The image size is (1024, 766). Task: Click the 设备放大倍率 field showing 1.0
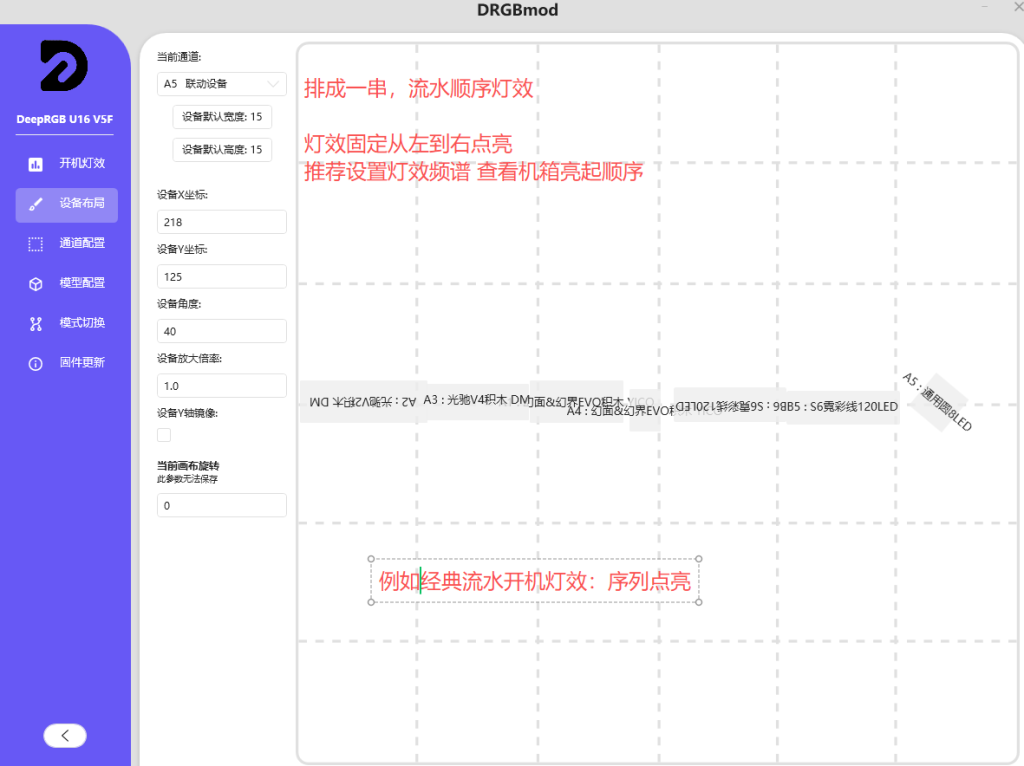(x=221, y=386)
